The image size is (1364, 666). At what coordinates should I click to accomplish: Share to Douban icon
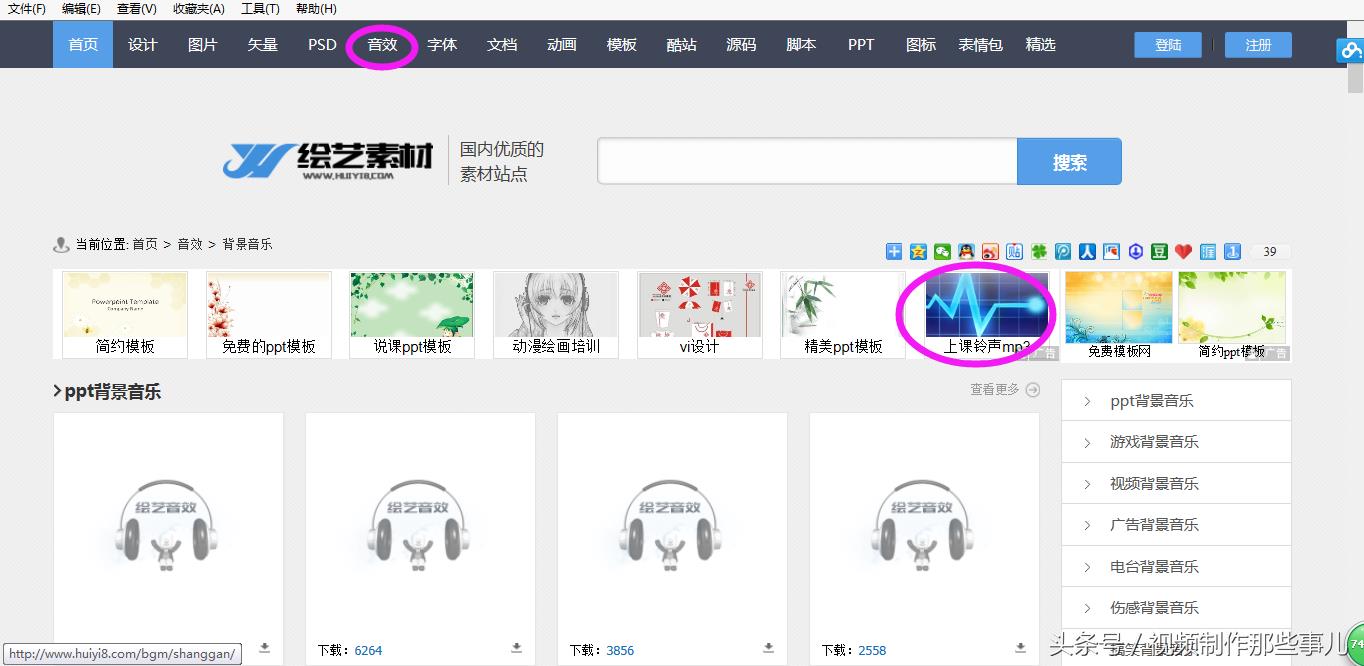click(x=1160, y=252)
